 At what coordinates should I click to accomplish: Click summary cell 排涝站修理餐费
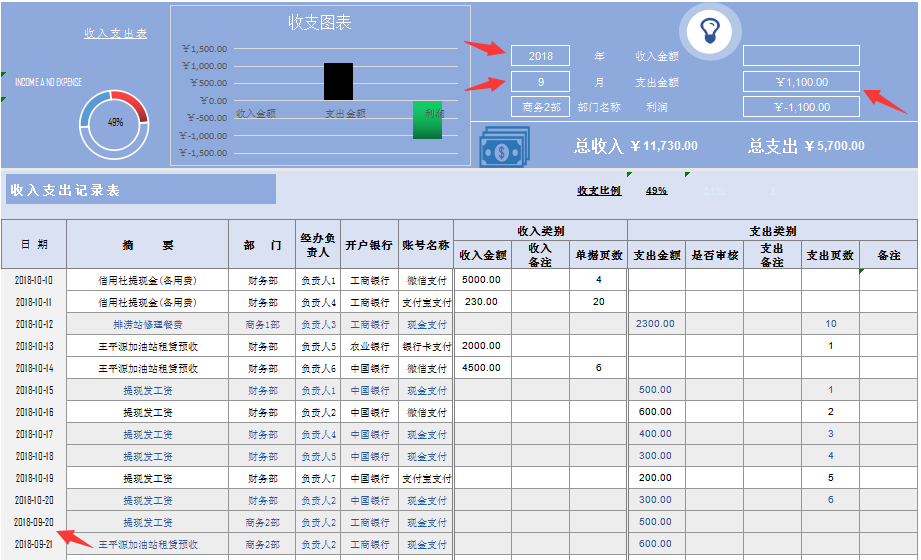[147, 324]
